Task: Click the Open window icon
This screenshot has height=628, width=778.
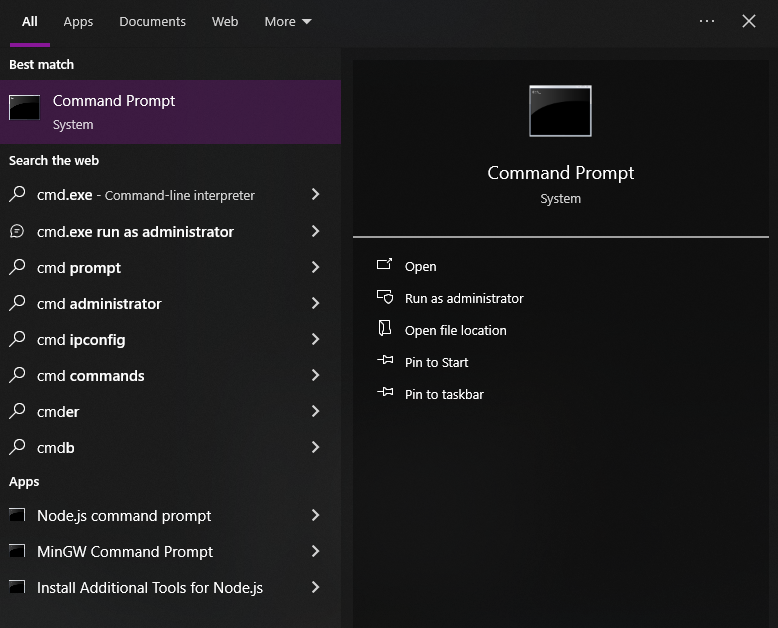Action: pos(385,264)
